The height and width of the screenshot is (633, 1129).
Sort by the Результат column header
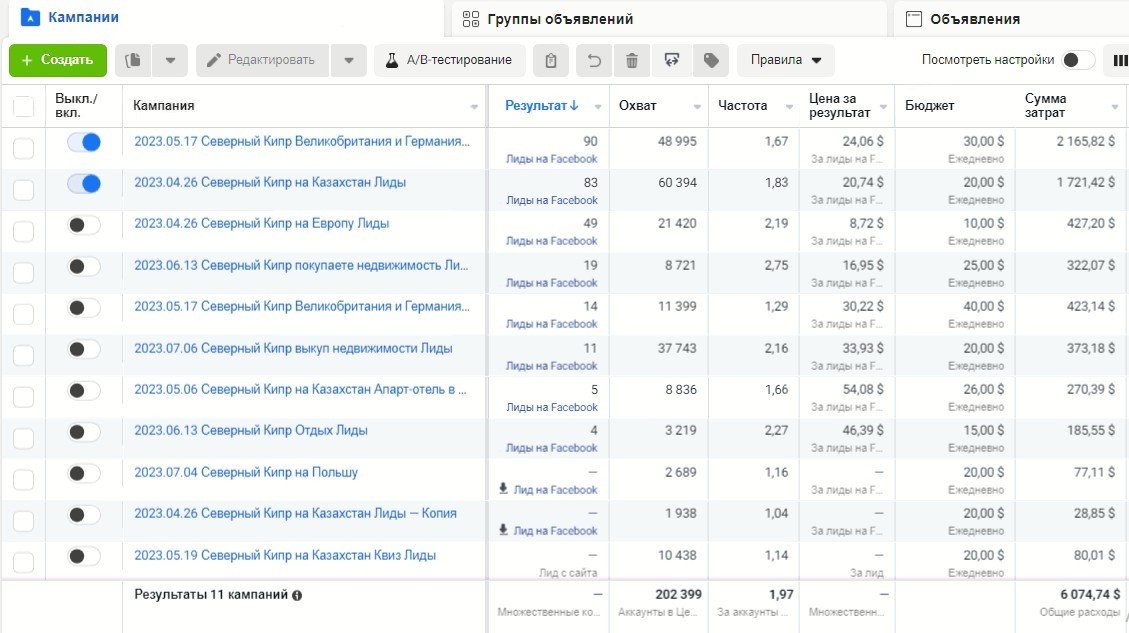coord(541,106)
